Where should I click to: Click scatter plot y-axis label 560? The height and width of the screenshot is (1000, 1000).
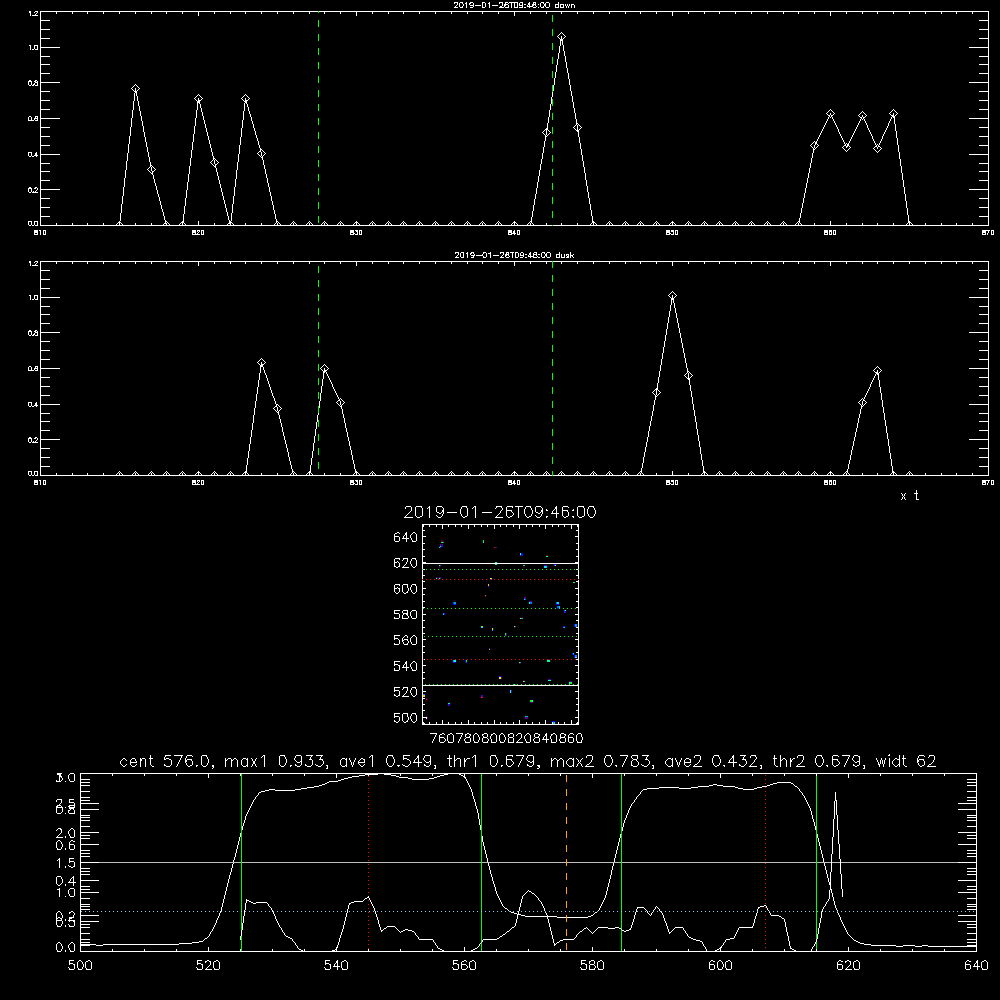pos(406,640)
